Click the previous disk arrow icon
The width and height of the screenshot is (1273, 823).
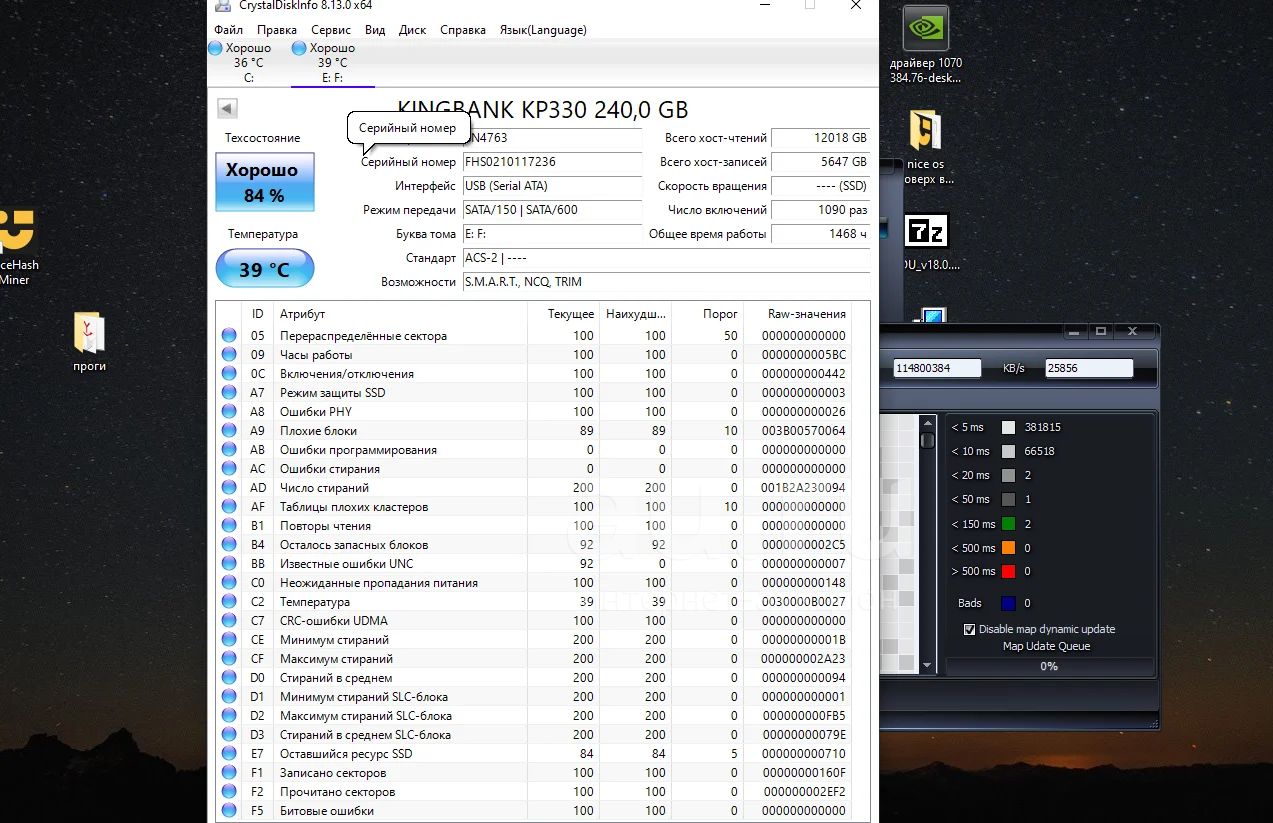(227, 109)
